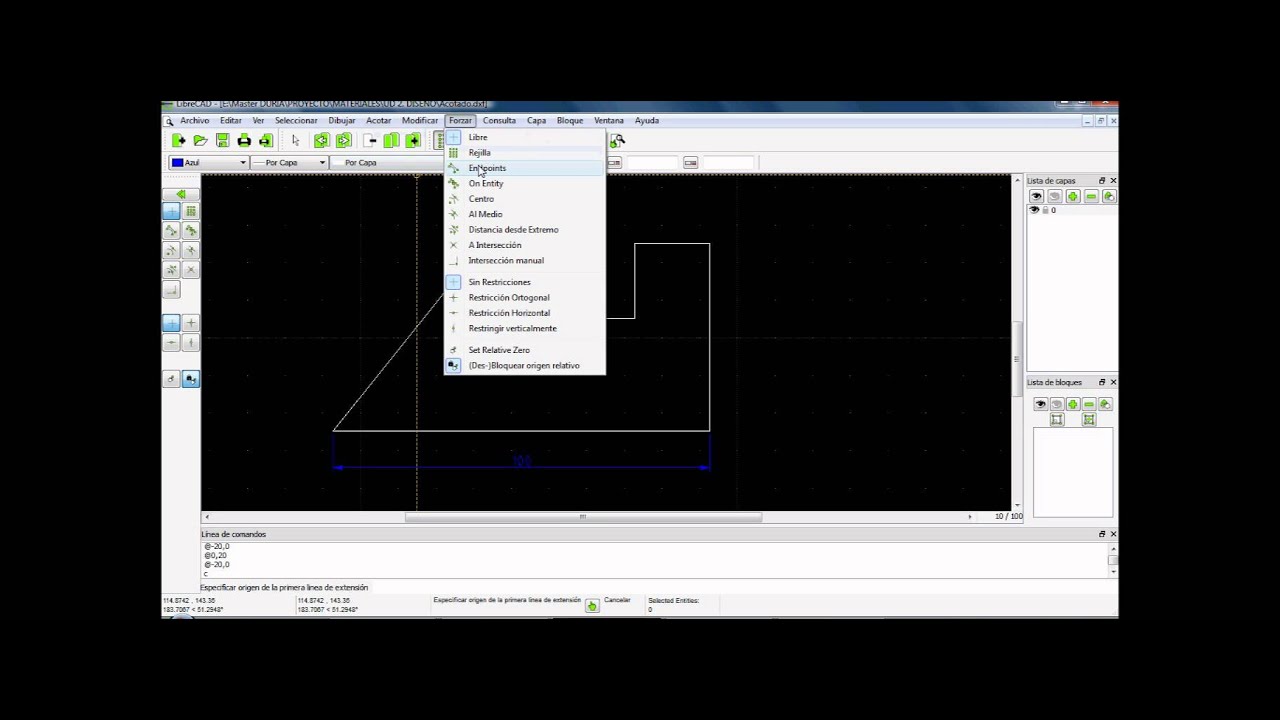This screenshot has width=1280, height=720.
Task: Edit layer attributes icon in layer list
Action: click(x=1109, y=196)
